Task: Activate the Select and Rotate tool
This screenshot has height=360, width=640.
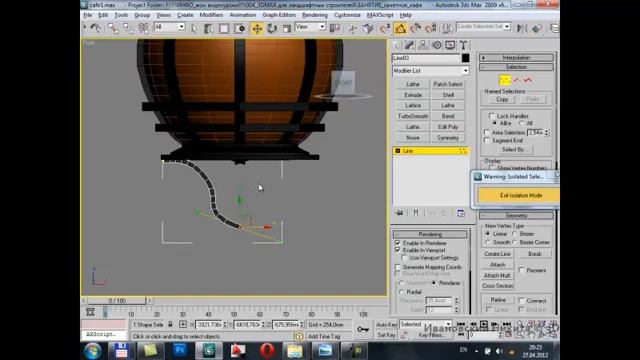Action: coord(272,28)
